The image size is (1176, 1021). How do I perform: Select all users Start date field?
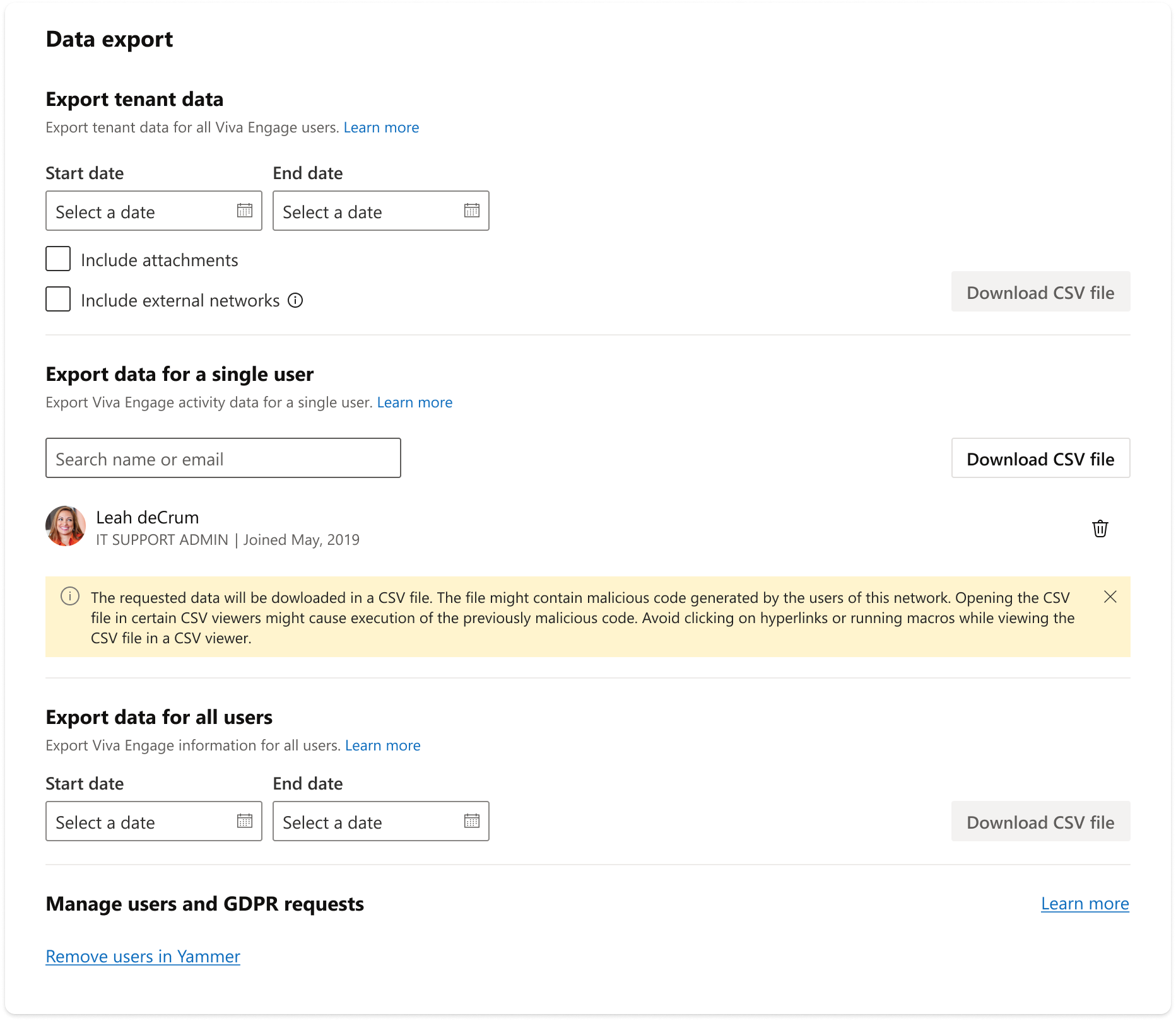point(154,821)
